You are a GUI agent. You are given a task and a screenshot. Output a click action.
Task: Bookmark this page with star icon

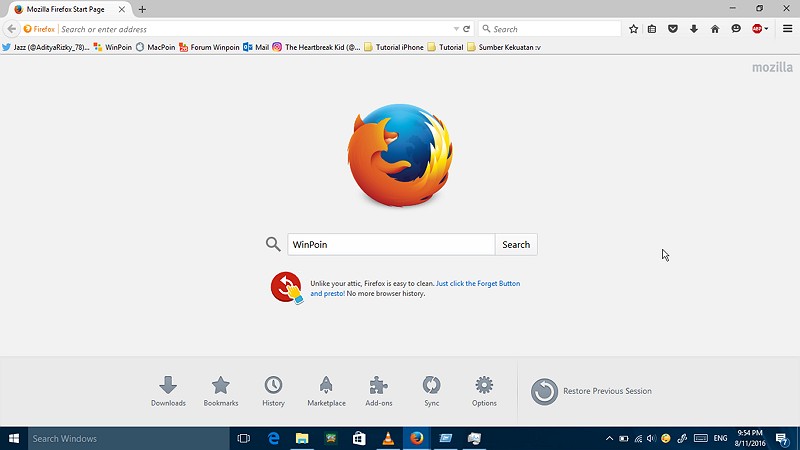click(634, 29)
